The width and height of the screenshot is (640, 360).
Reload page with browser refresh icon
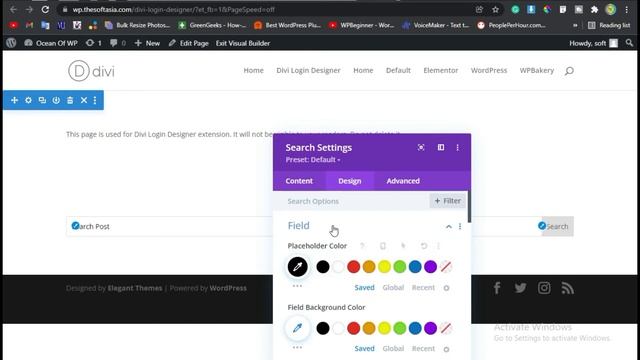click(45, 9)
